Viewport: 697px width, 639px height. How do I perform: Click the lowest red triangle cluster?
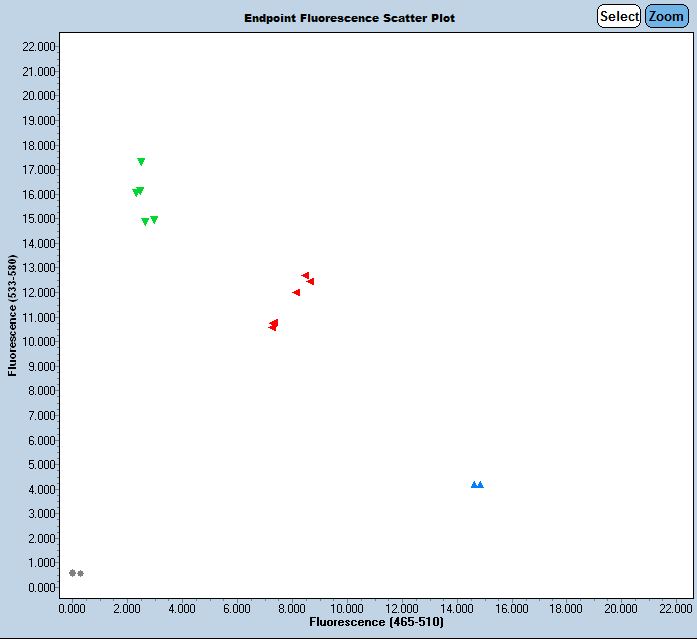[x=273, y=325]
